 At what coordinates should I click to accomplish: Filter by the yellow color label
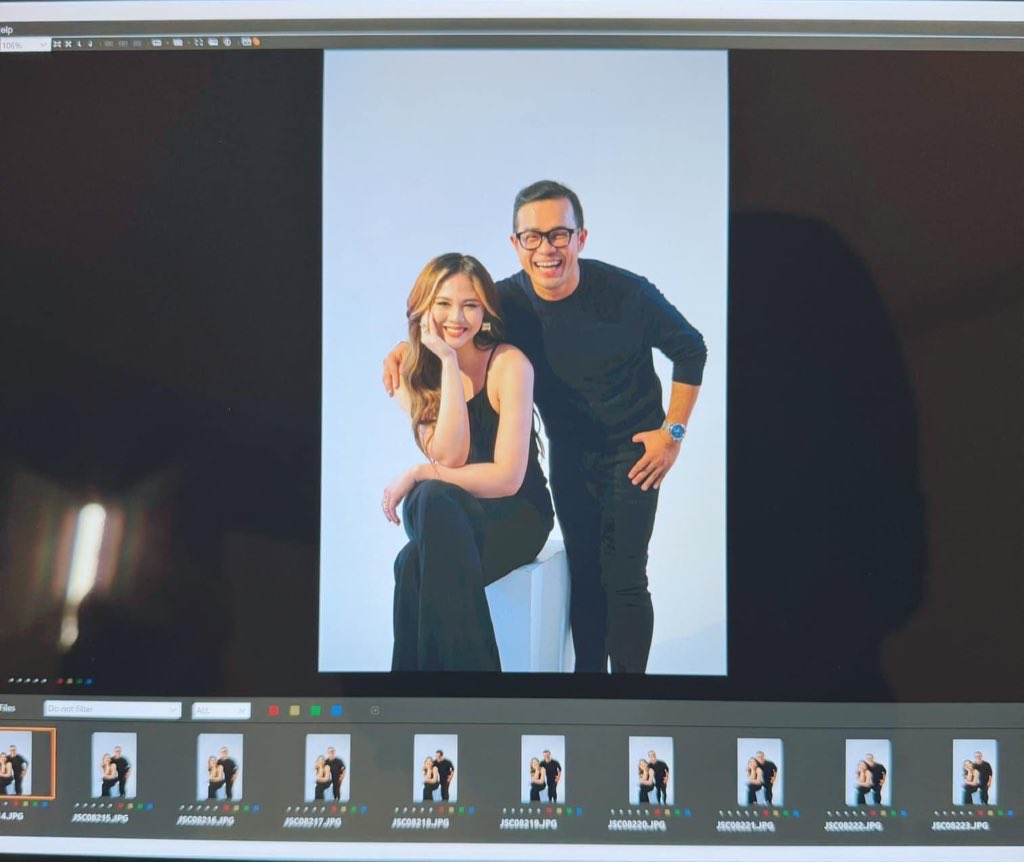click(295, 710)
